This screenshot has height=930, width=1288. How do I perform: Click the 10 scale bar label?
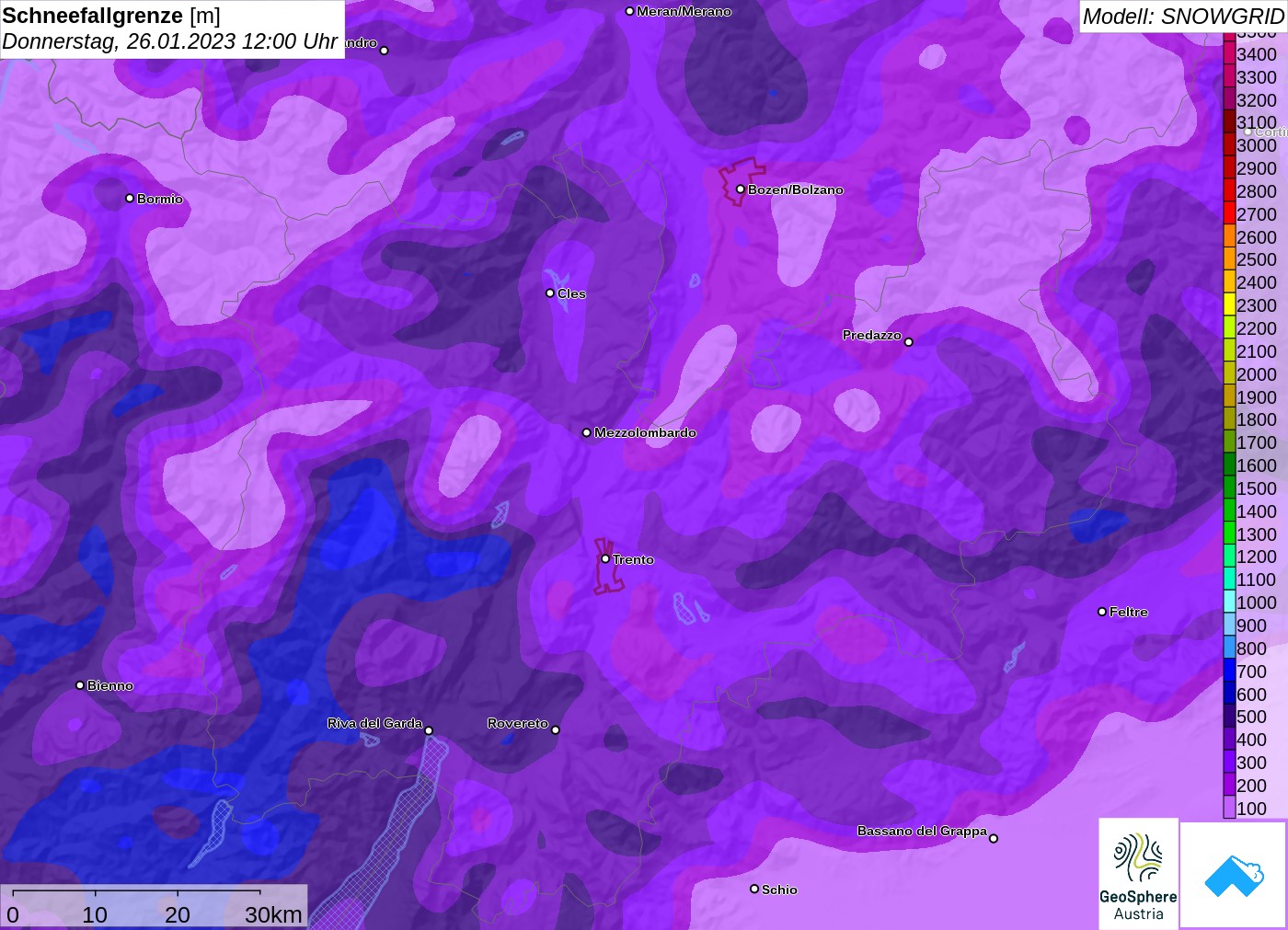[x=95, y=914]
